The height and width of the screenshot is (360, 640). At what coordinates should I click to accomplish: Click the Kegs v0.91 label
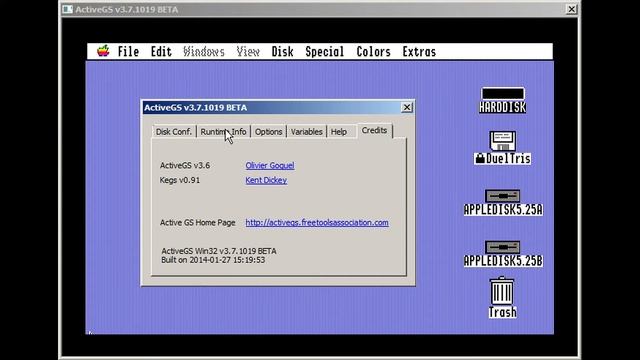click(x=180, y=180)
